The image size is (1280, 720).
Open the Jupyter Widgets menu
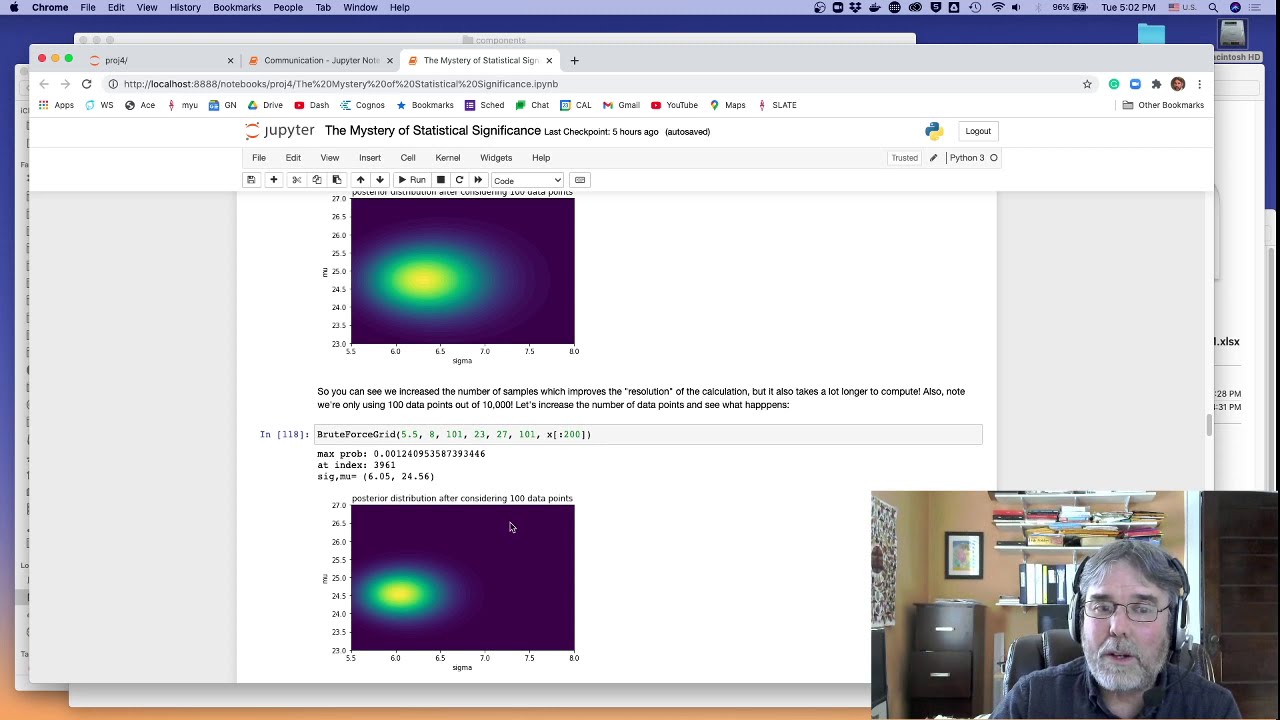click(496, 158)
